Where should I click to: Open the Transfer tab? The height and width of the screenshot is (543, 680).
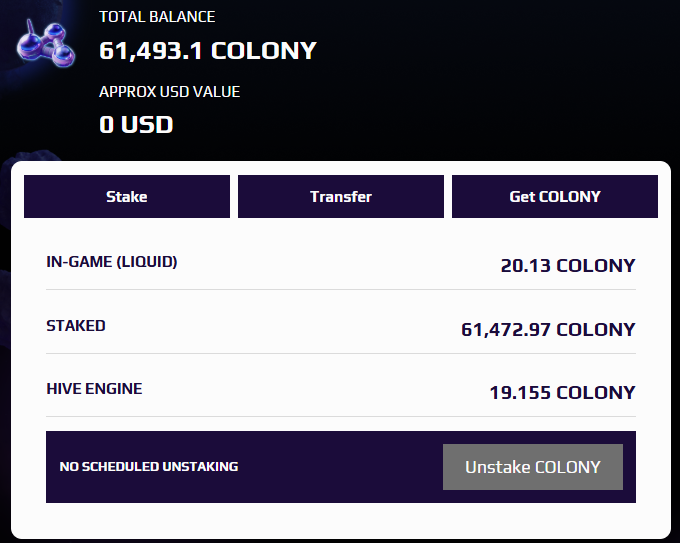pyautogui.click(x=341, y=196)
